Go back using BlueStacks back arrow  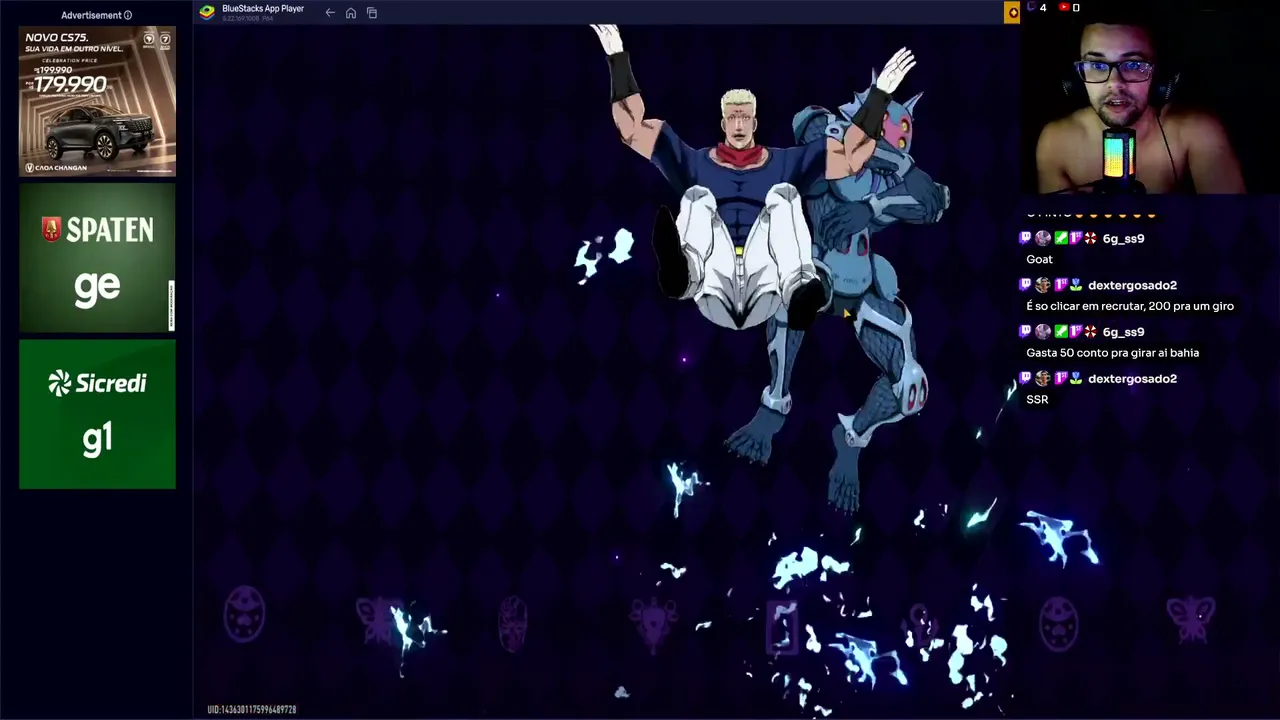[x=330, y=12]
